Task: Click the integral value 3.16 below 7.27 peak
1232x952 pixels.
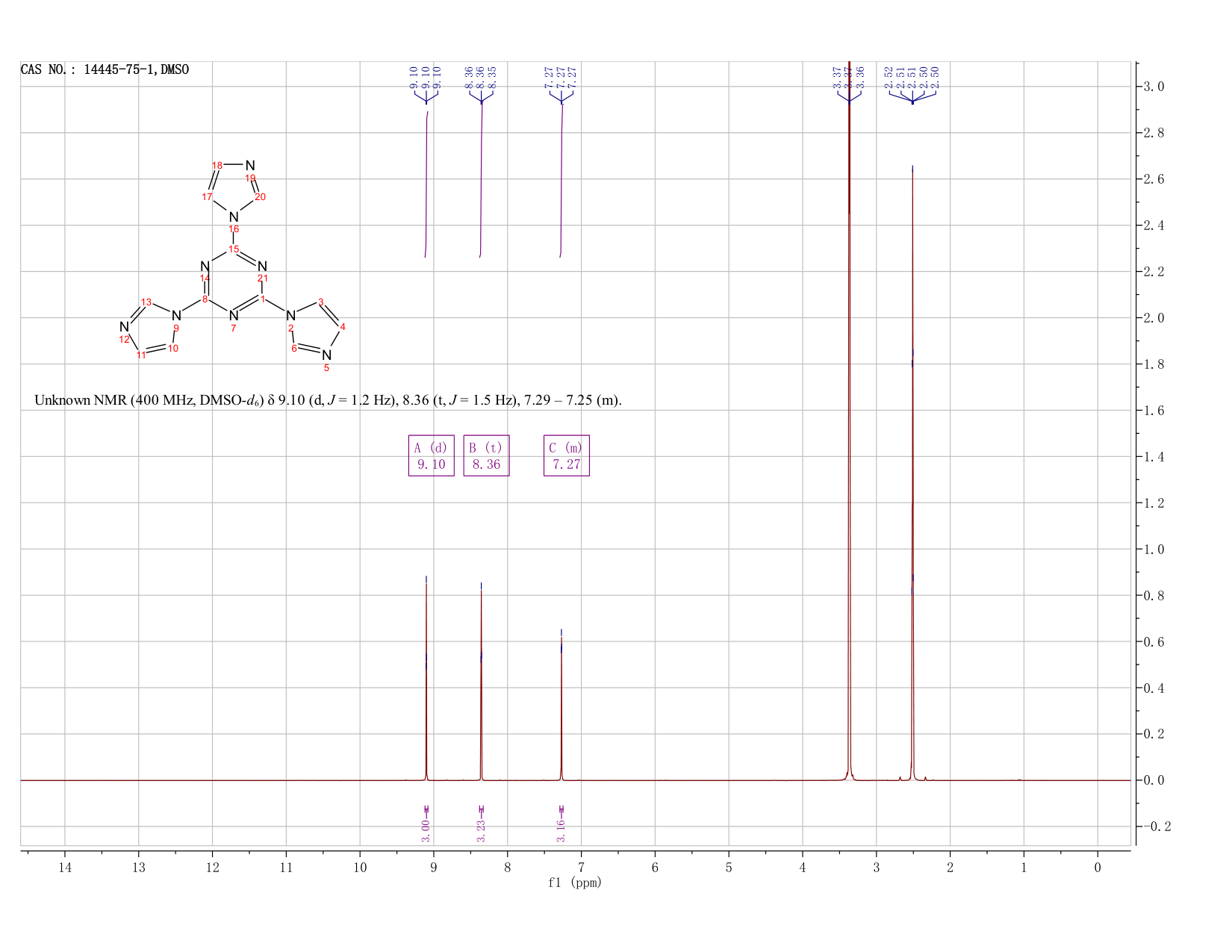Action: pyautogui.click(x=561, y=830)
